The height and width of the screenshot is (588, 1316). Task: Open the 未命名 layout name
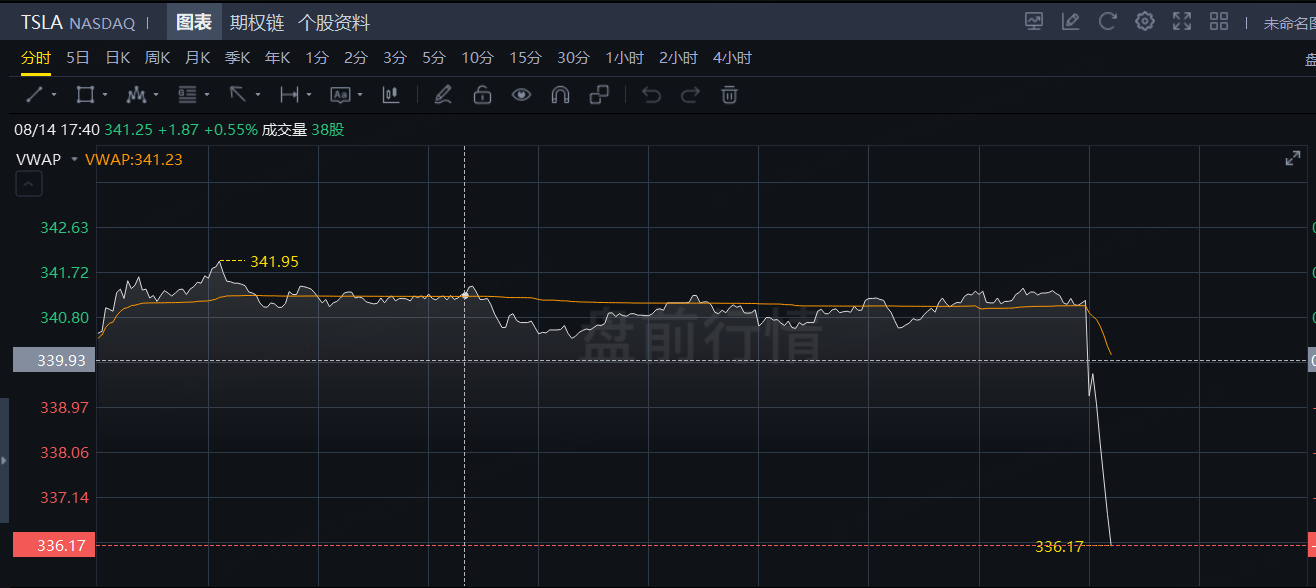[x=1289, y=22]
